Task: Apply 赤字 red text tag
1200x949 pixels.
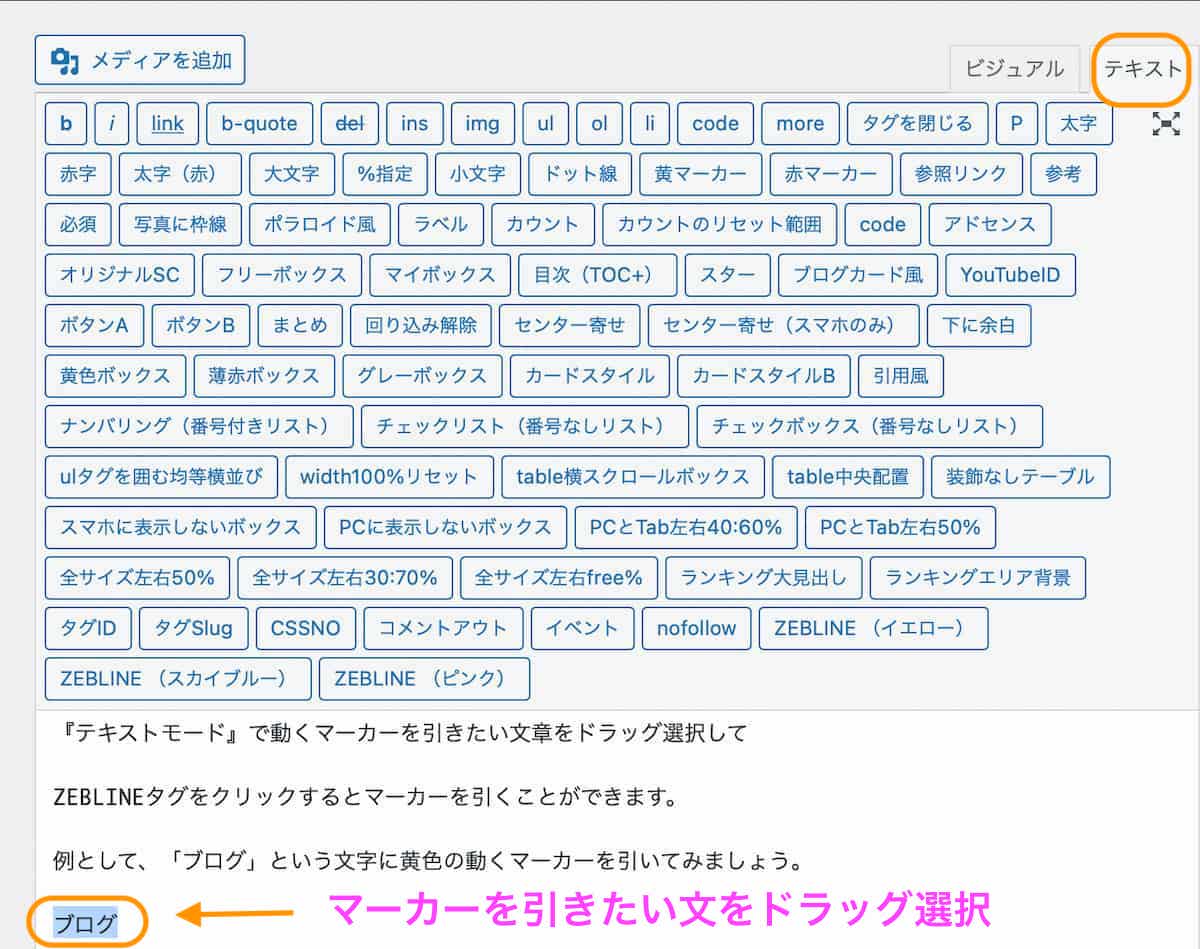Action: click(78, 174)
